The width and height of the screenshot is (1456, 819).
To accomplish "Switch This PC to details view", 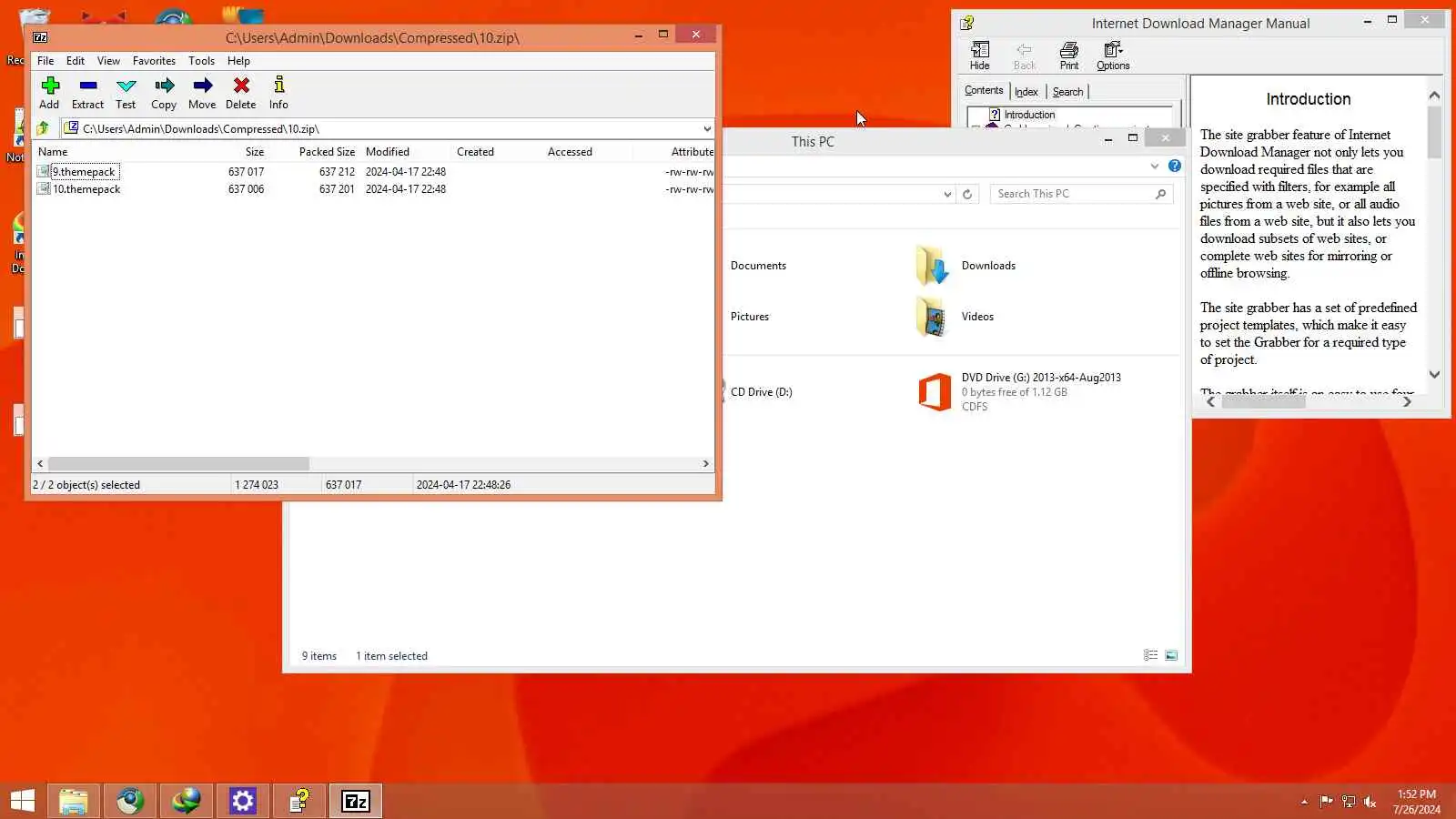I will [1151, 655].
